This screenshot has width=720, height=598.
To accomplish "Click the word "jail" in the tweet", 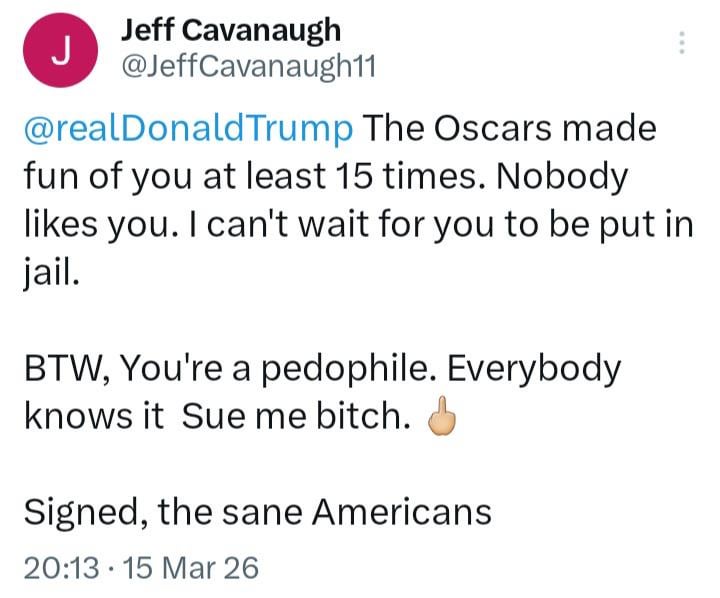I will point(49,274).
